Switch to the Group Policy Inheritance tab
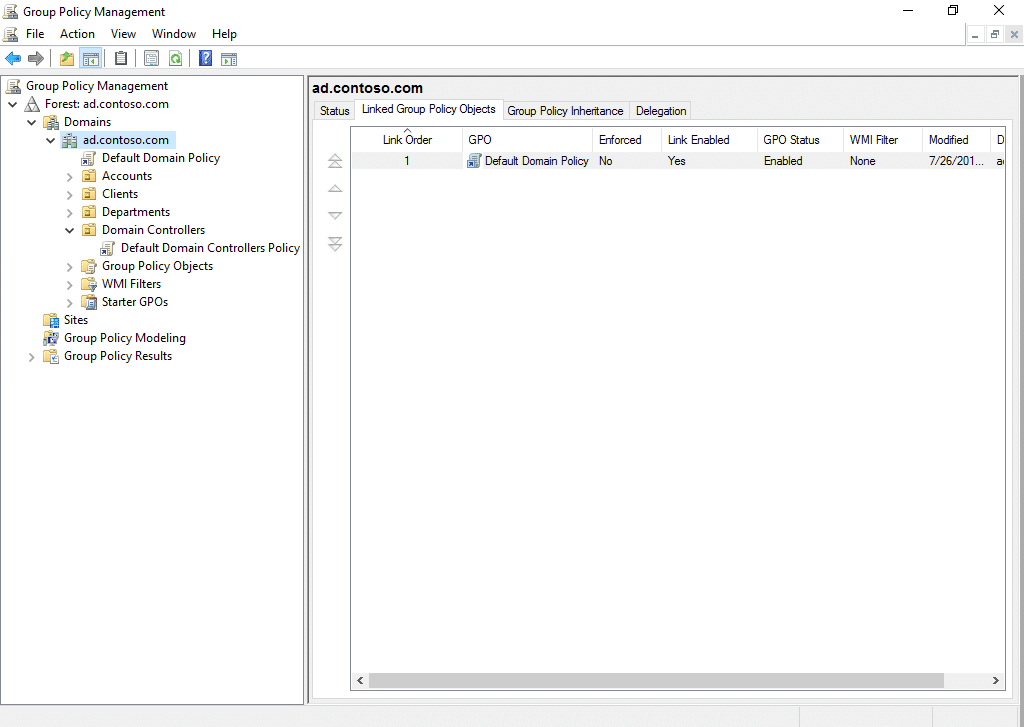1024x727 pixels. click(x=566, y=110)
